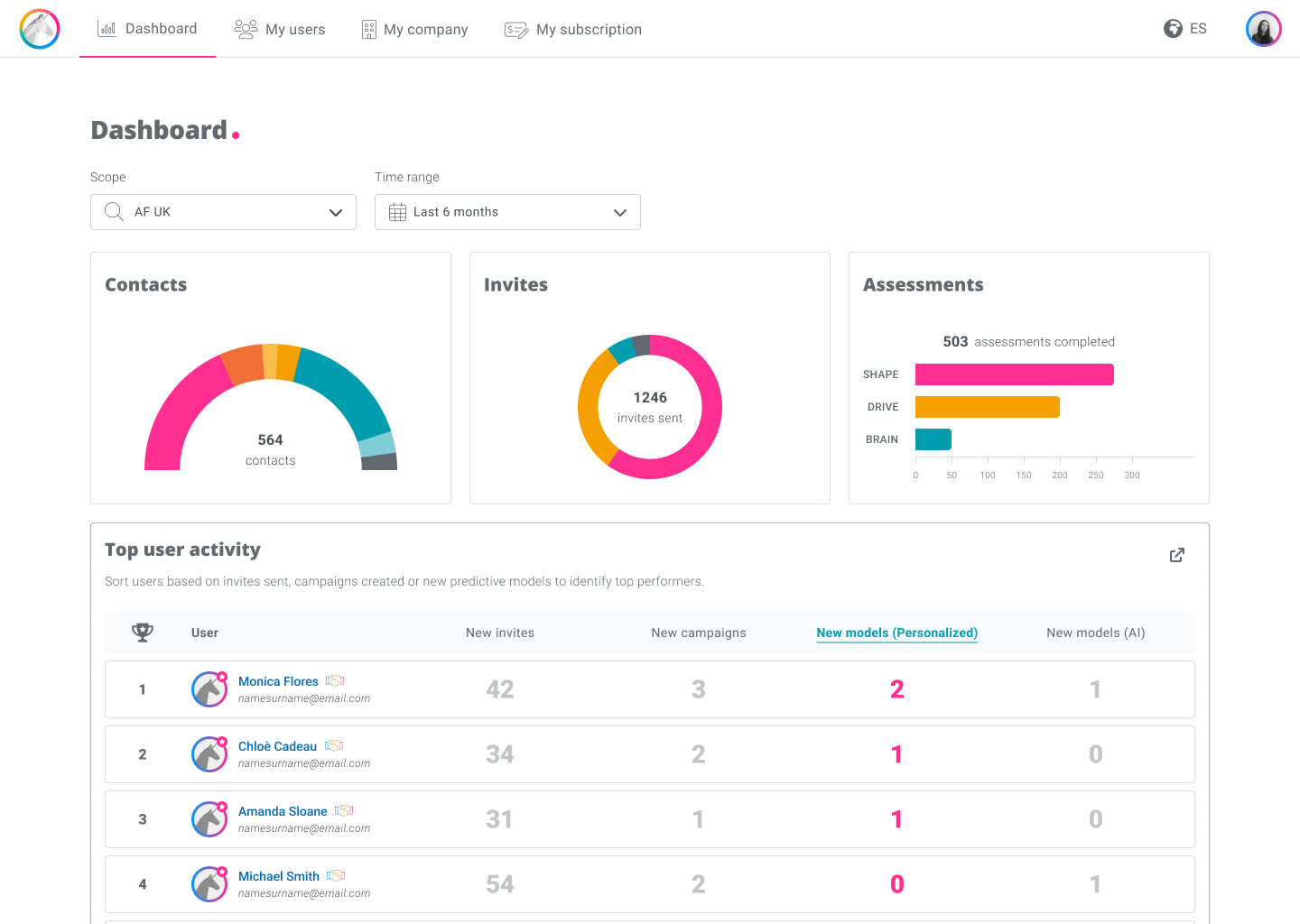
Task: Click the AF UK scope field
Action: [x=223, y=212]
